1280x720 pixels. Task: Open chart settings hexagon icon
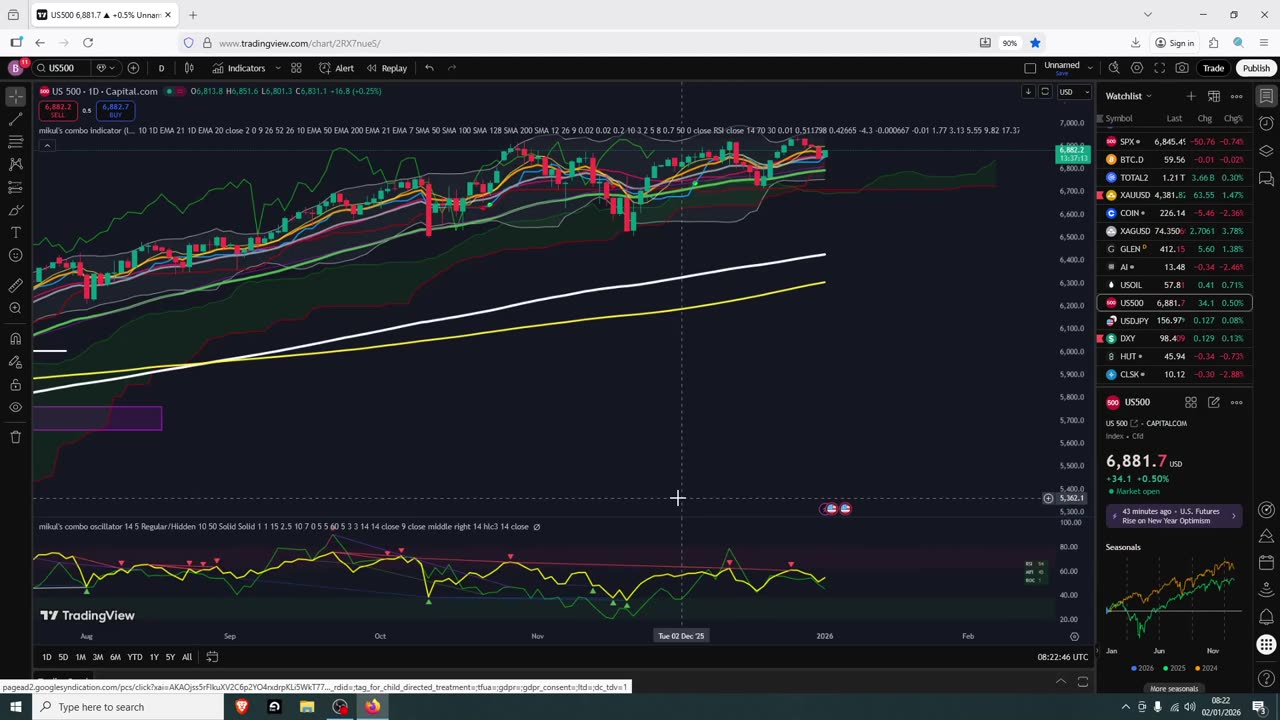(1137, 68)
